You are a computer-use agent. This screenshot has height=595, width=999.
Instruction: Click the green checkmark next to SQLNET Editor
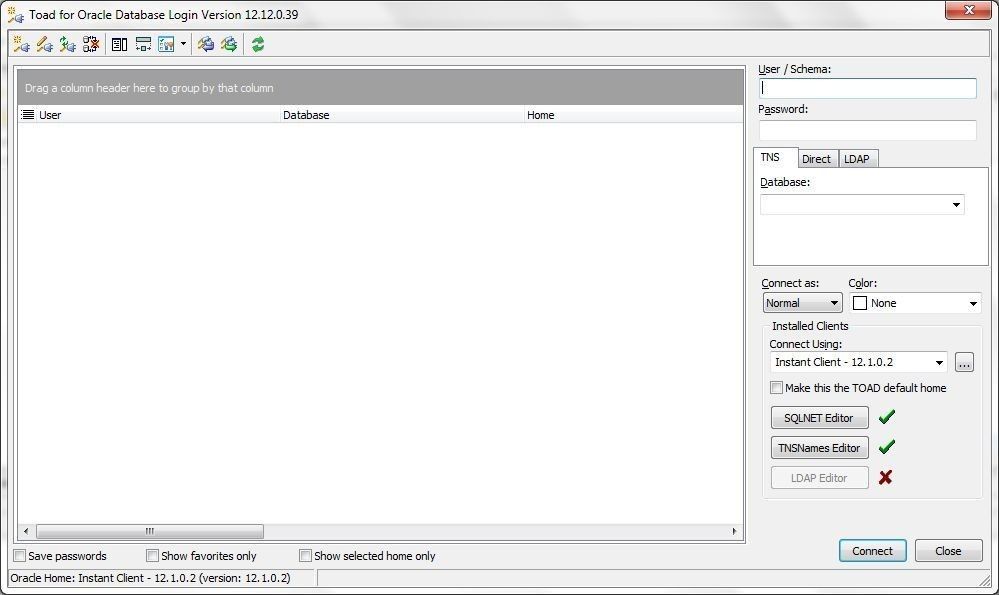pyautogui.click(x=886, y=417)
